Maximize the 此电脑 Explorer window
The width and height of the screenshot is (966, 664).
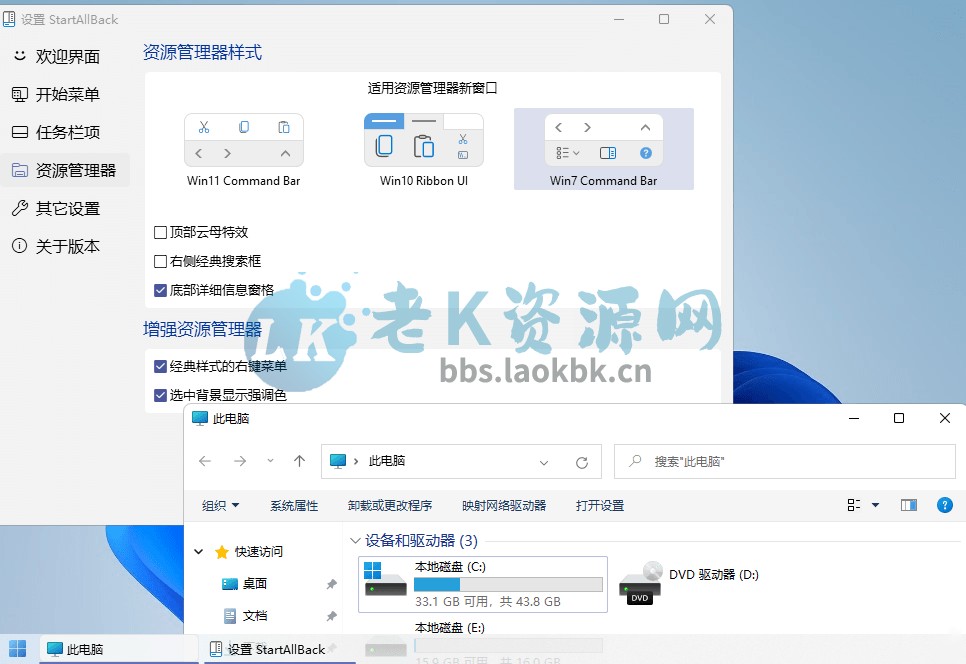[899, 418]
